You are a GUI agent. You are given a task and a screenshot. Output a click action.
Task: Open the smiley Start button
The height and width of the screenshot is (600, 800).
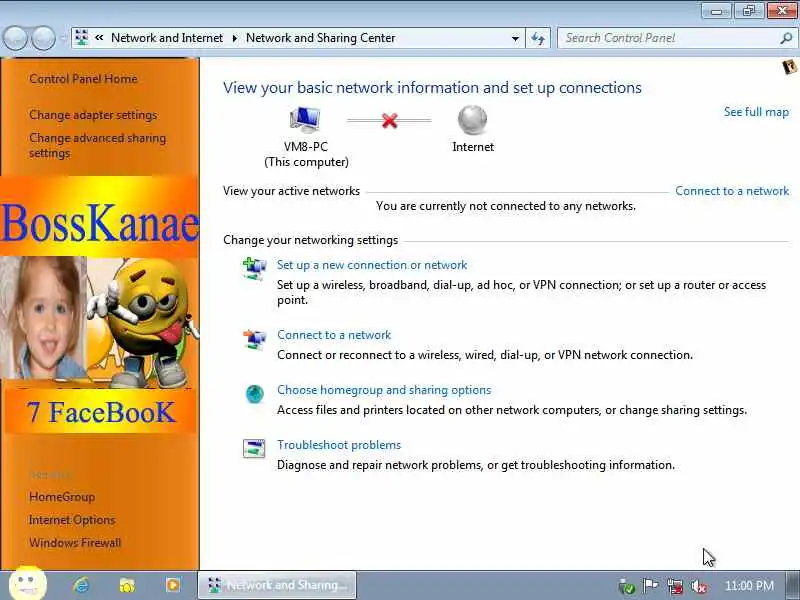click(28, 583)
